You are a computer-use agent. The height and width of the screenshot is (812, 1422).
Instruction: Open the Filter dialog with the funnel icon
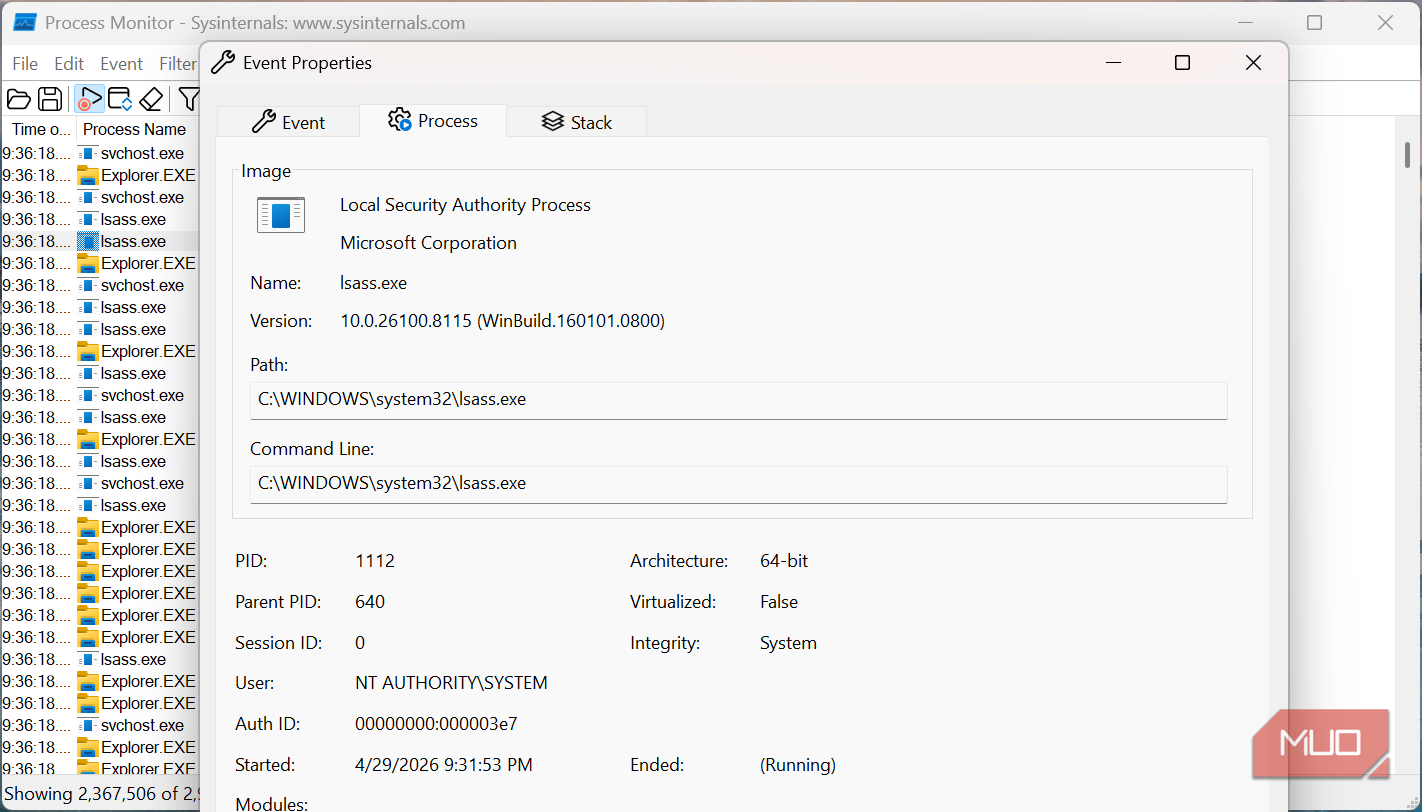coord(189,98)
